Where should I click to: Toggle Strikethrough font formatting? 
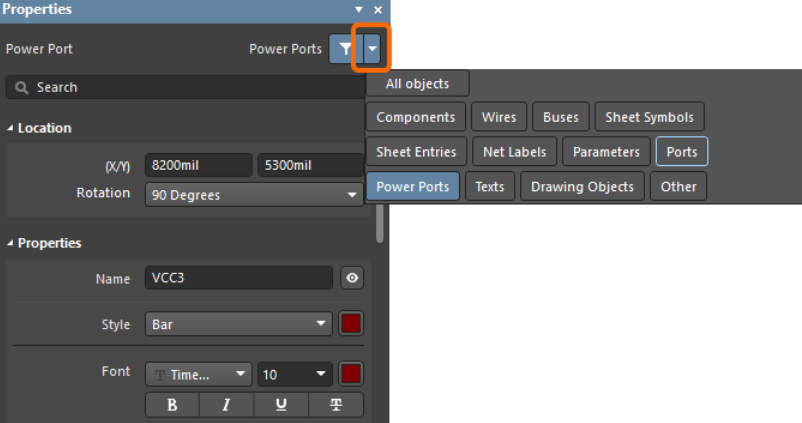point(336,405)
